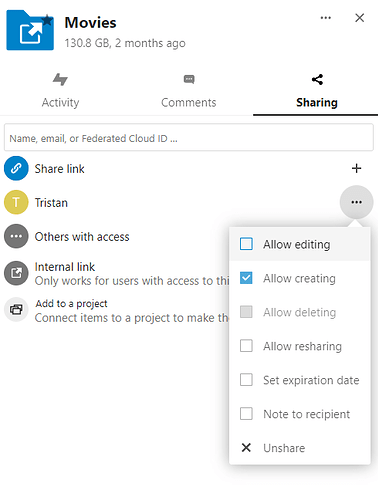The height and width of the screenshot is (500, 378).
Task: Click the Set expiration date label
Action: [311, 380]
